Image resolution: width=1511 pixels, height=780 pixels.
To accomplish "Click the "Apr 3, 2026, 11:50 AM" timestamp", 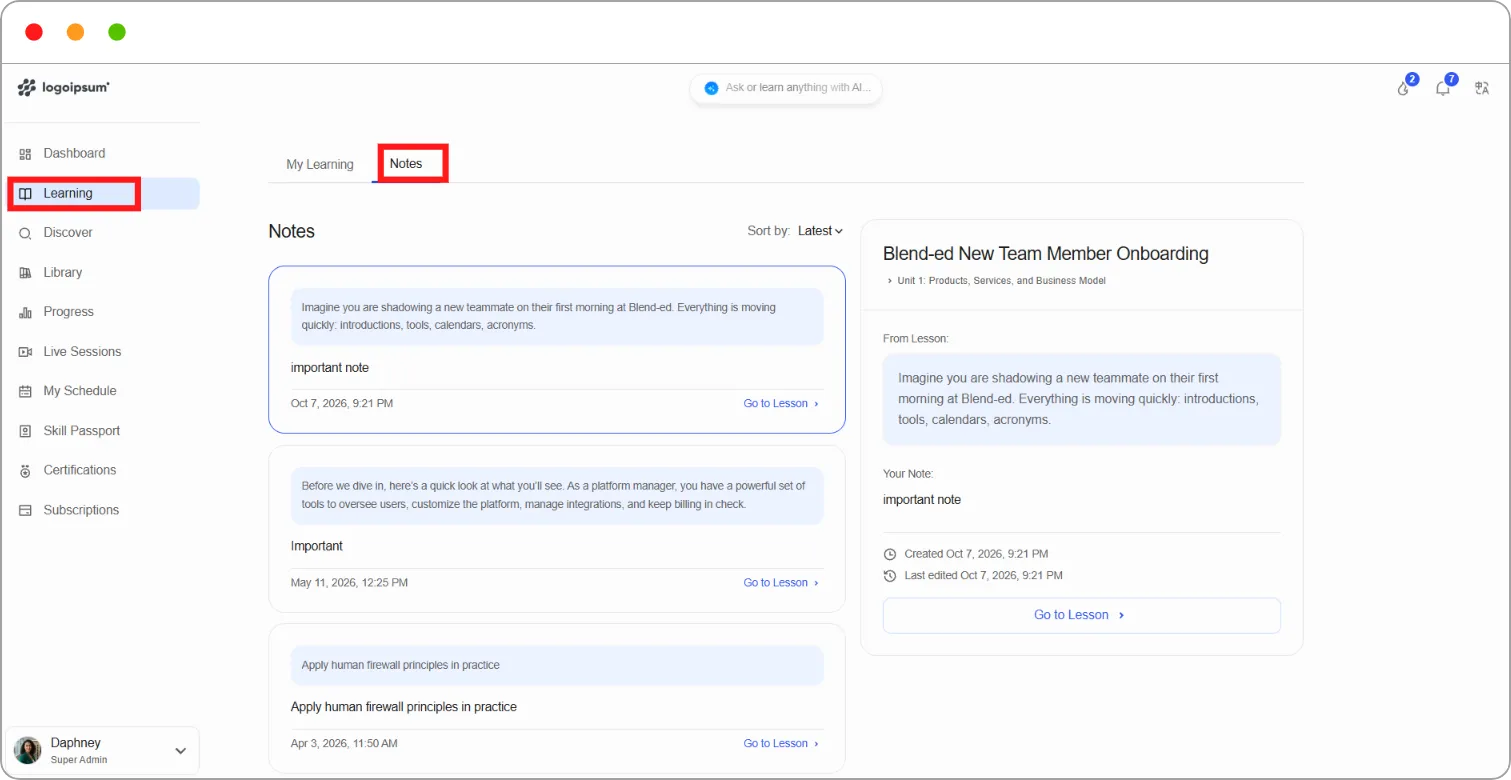I will pyautogui.click(x=344, y=744).
